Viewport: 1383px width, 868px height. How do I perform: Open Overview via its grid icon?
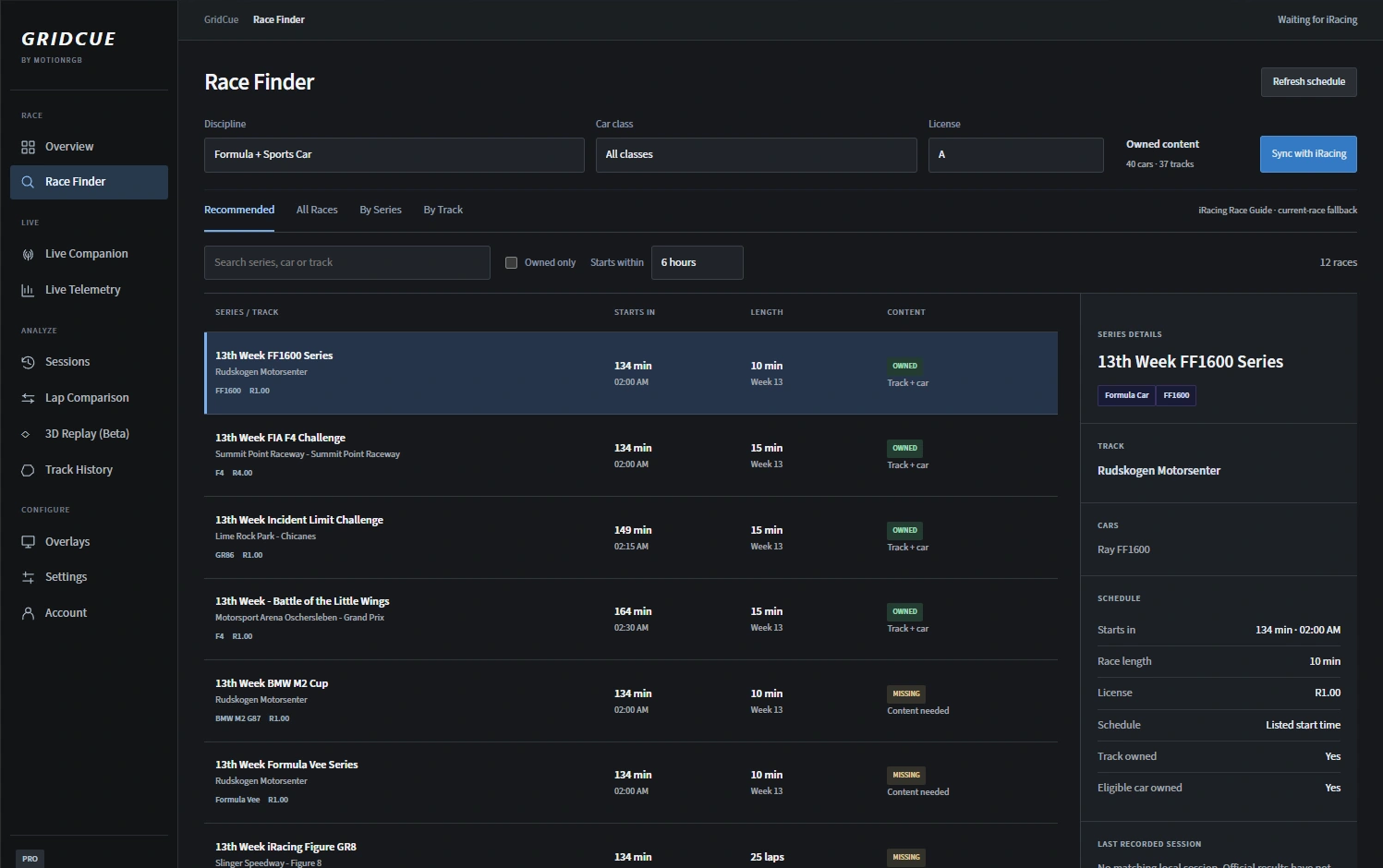(x=28, y=147)
